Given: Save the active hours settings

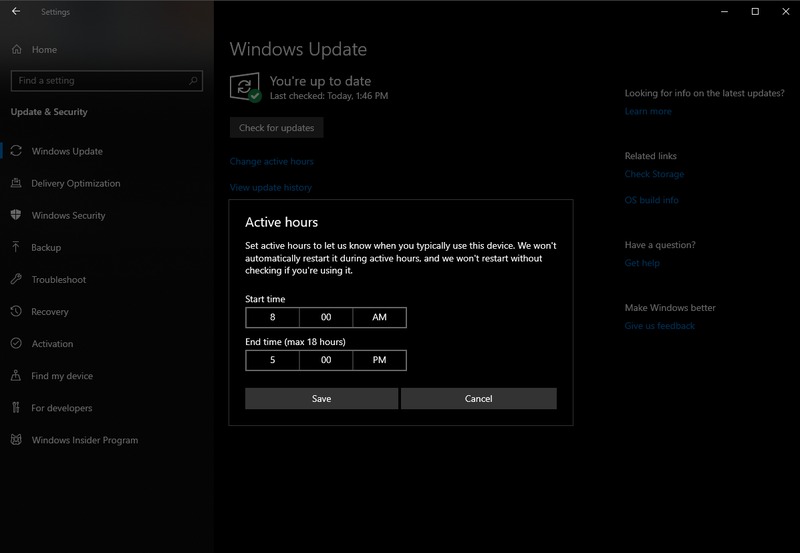Looking at the screenshot, I should [321, 398].
